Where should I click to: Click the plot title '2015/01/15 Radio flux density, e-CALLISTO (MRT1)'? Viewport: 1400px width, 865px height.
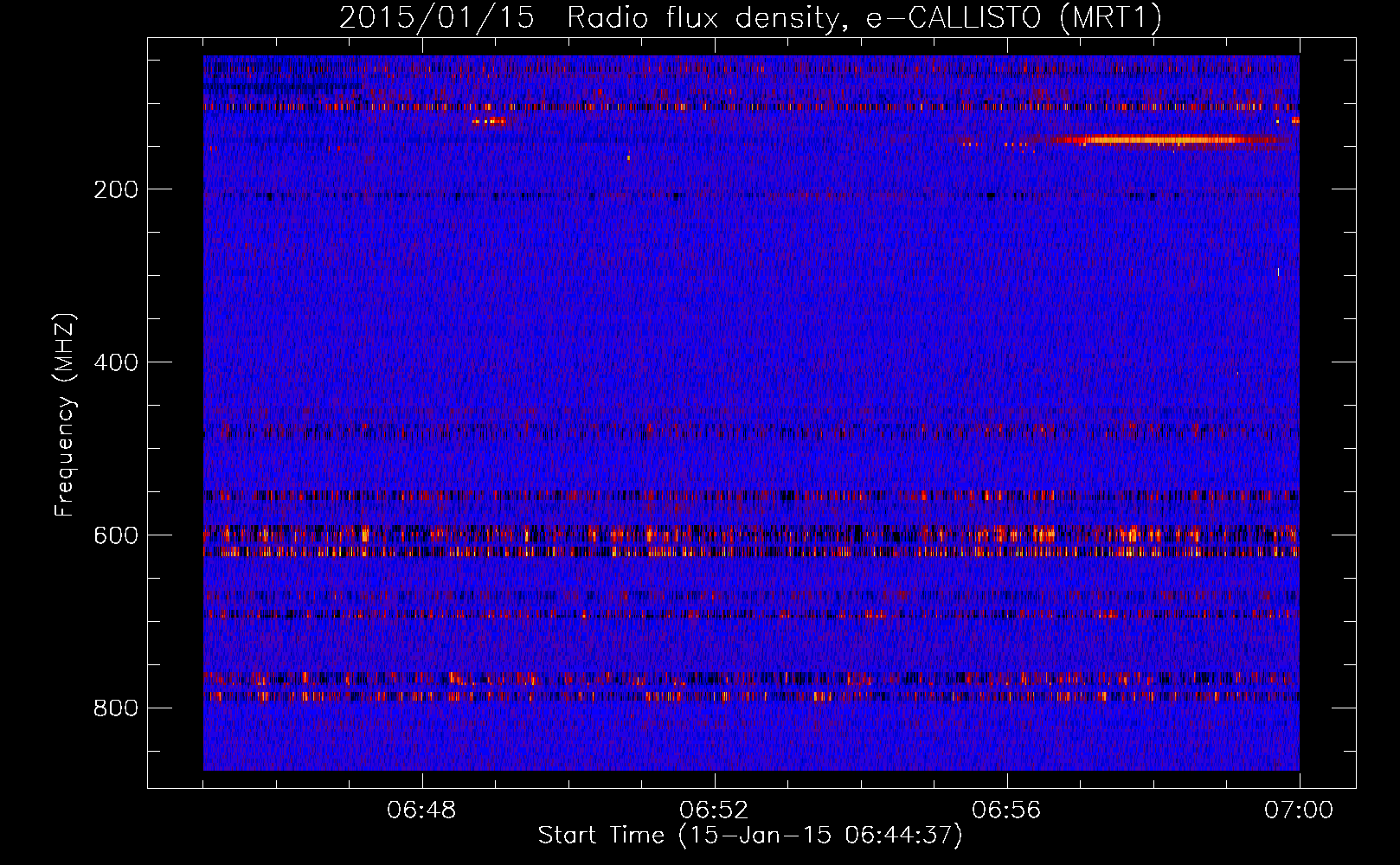coord(750,17)
